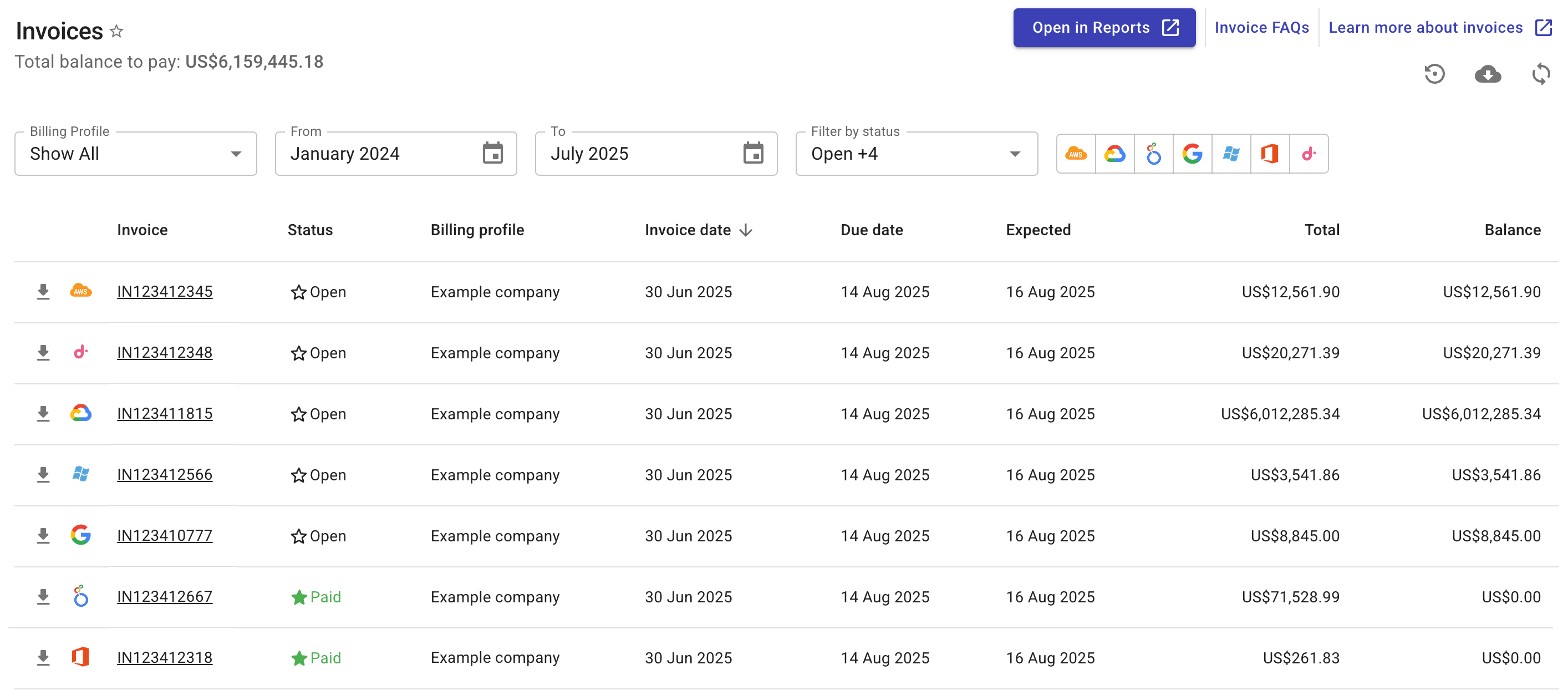Viewport: 1568px width, 690px height.
Task: Filter invoices by the Office 365 icon
Action: pyautogui.click(x=1270, y=154)
